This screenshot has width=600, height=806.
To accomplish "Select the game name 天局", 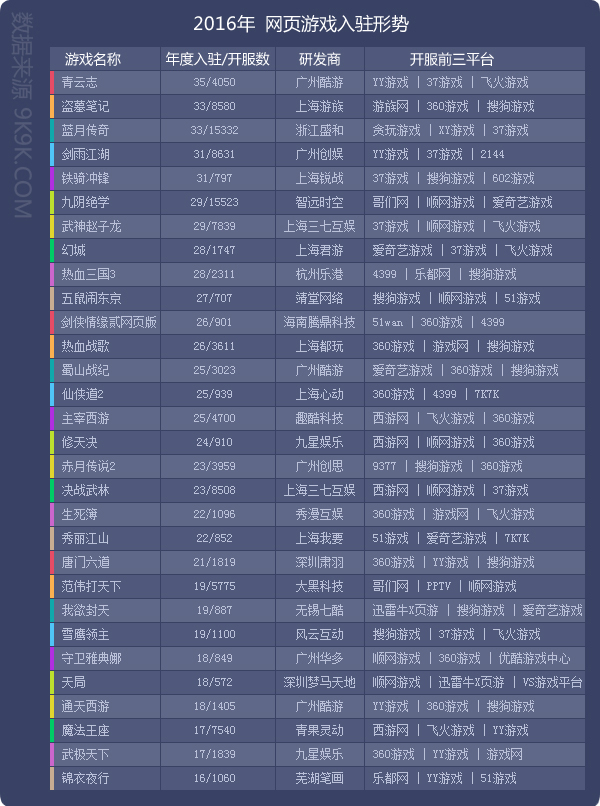I will (74, 682).
